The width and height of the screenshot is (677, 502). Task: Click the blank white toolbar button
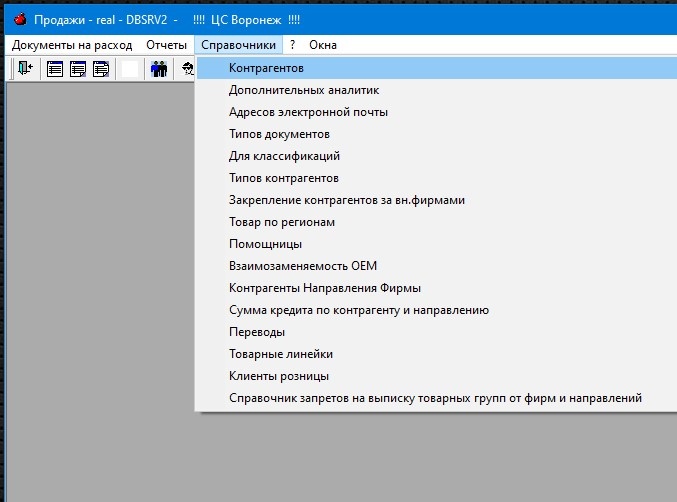pos(130,69)
